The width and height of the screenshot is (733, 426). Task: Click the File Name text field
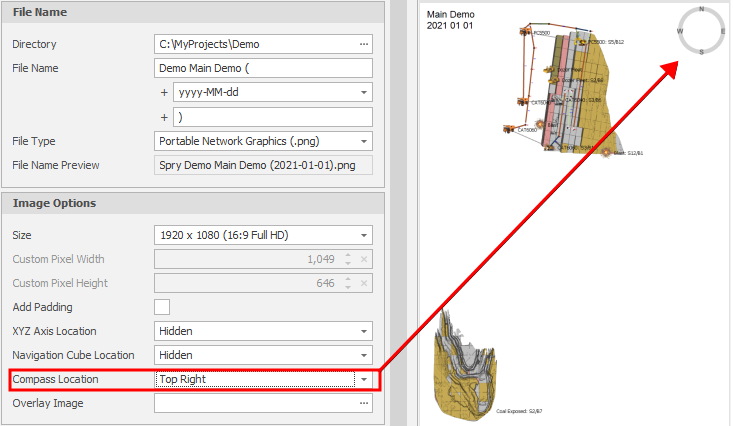(x=264, y=68)
